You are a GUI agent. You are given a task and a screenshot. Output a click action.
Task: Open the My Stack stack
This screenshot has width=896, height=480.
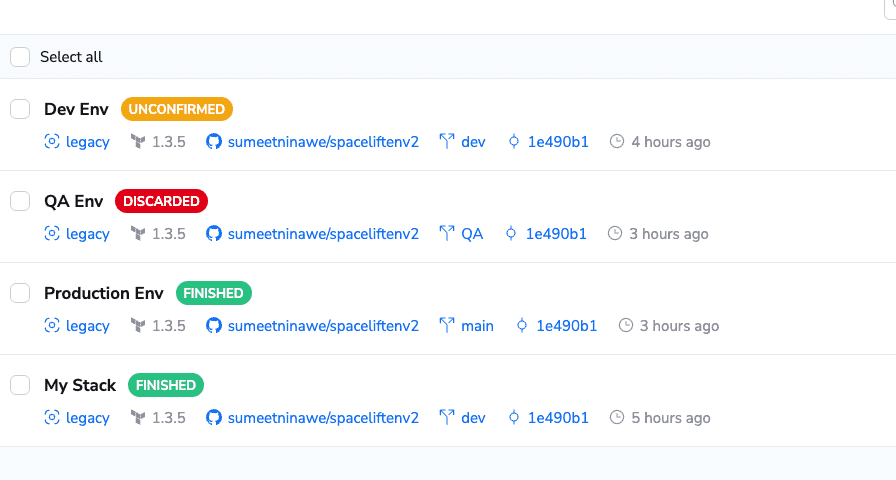[x=80, y=385]
